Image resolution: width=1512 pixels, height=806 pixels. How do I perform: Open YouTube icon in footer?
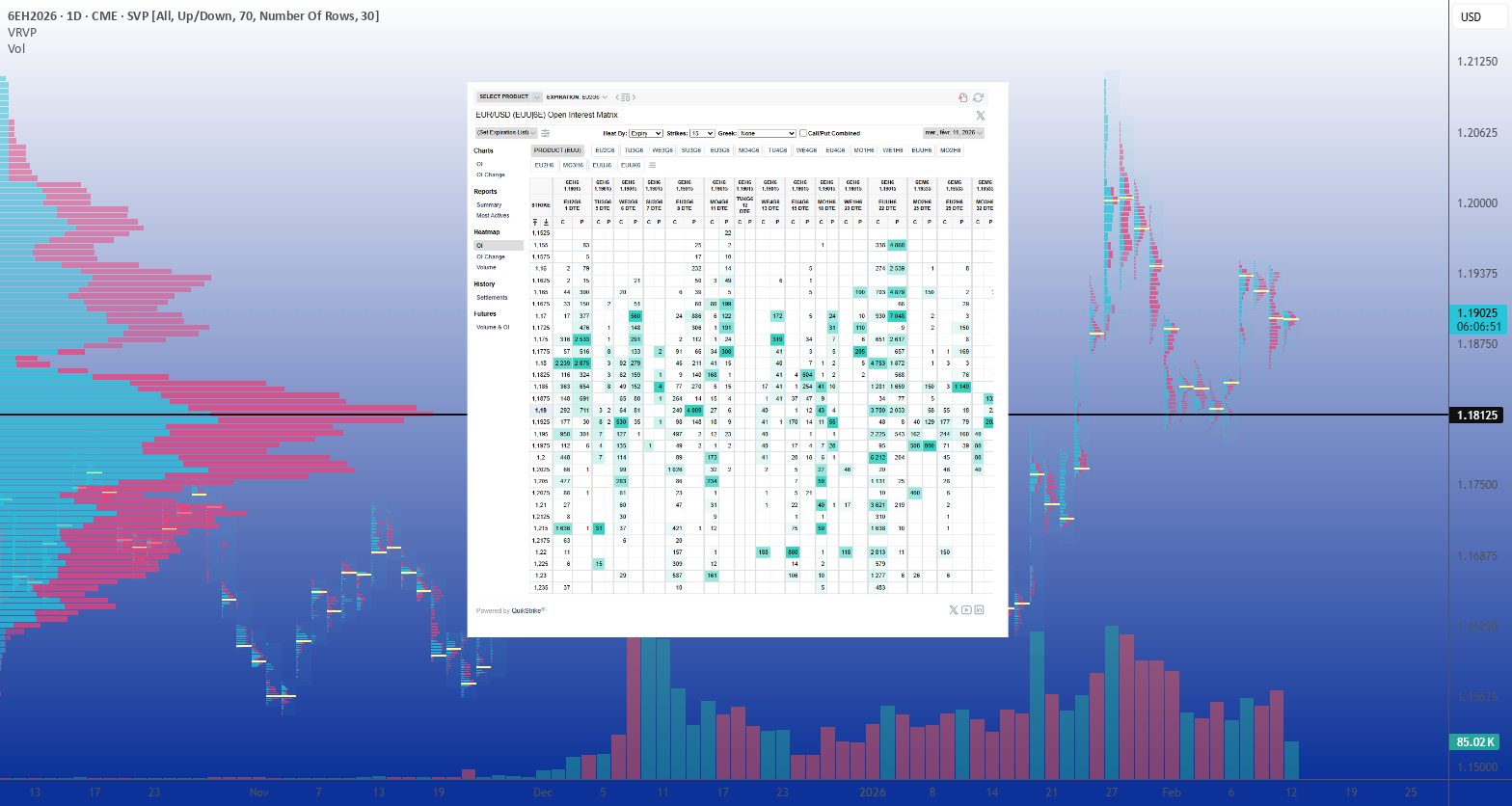click(x=966, y=609)
